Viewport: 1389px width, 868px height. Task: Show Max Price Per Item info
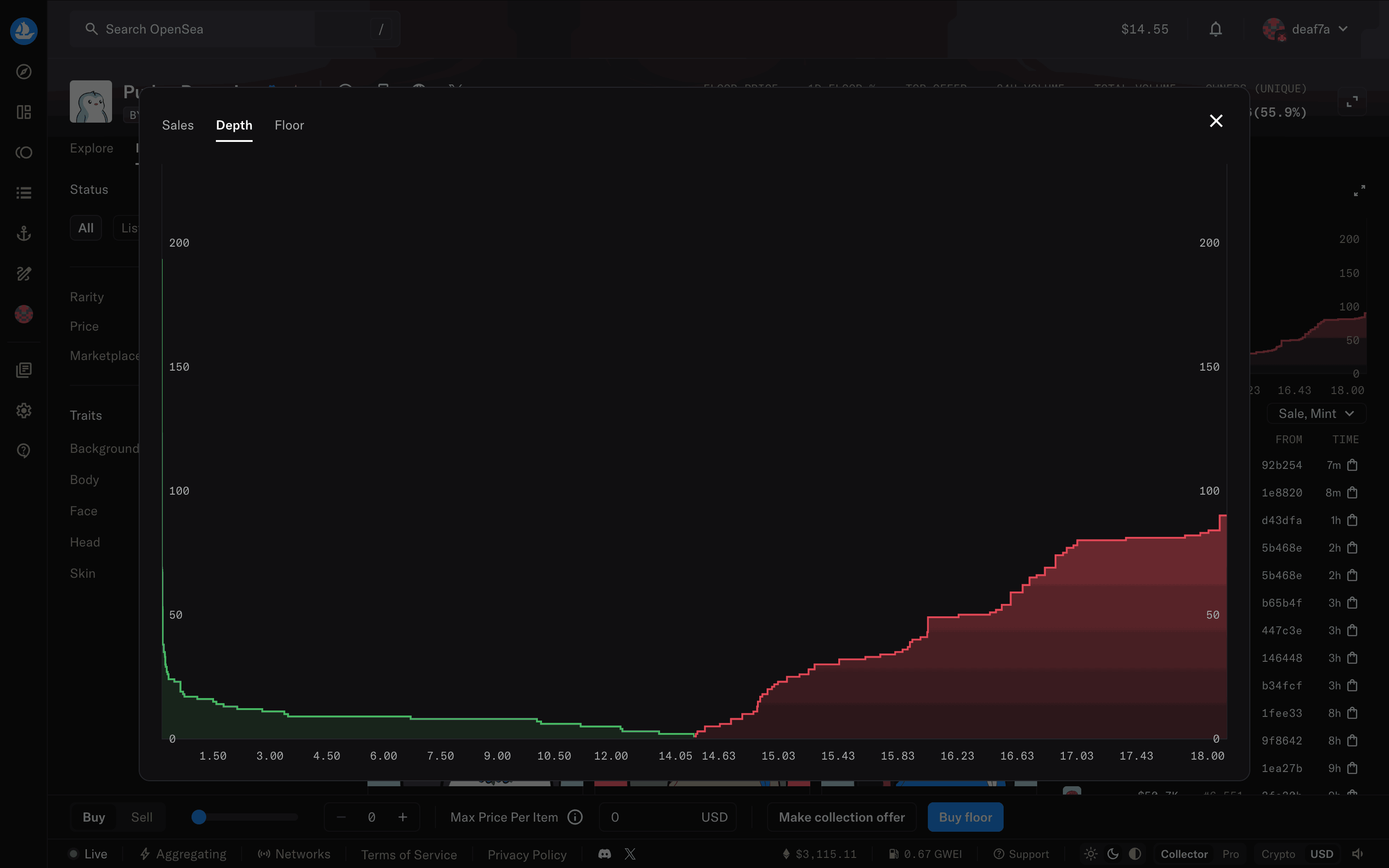click(x=575, y=817)
